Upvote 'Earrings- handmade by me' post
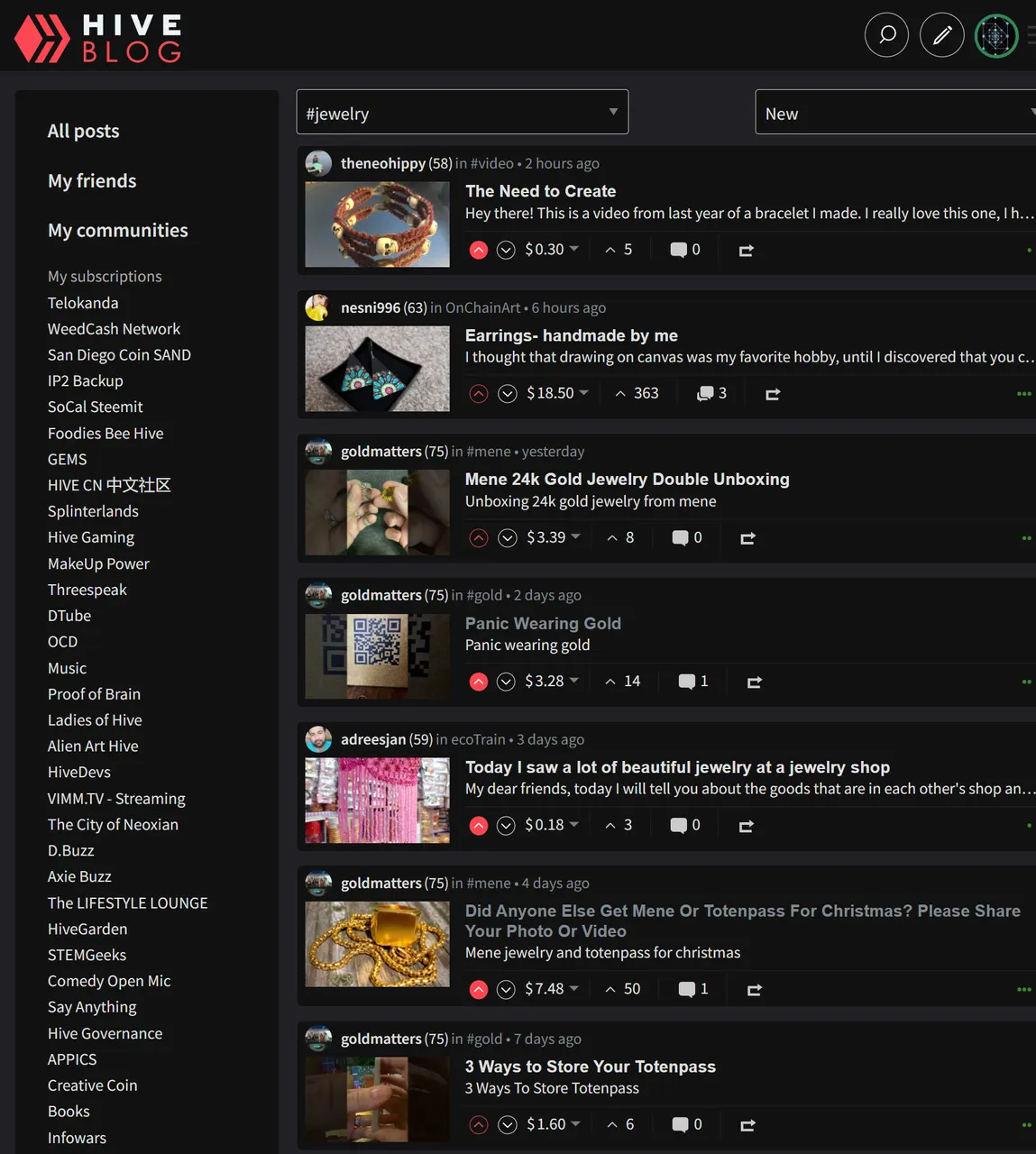The width and height of the screenshot is (1036, 1154). (x=479, y=394)
